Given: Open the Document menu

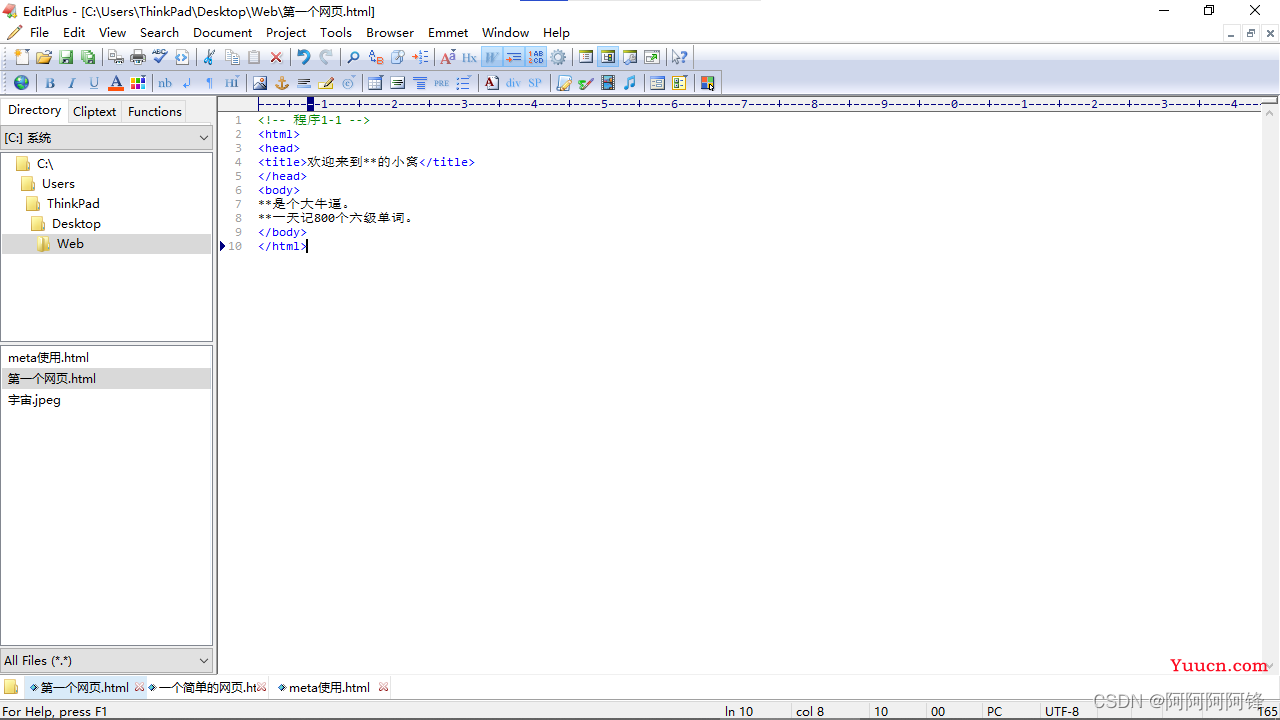Looking at the screenshot, I should [223, 32].
